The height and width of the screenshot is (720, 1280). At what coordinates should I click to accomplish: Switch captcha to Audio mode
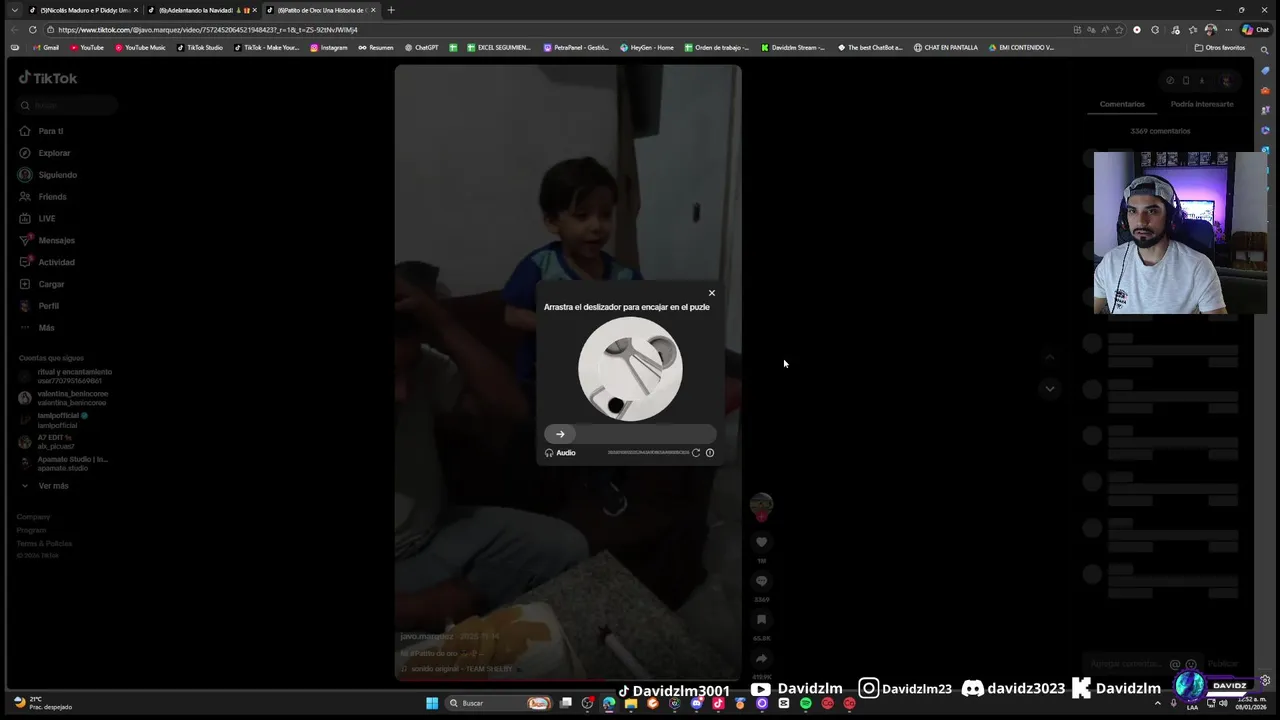(x=560, y=453)
